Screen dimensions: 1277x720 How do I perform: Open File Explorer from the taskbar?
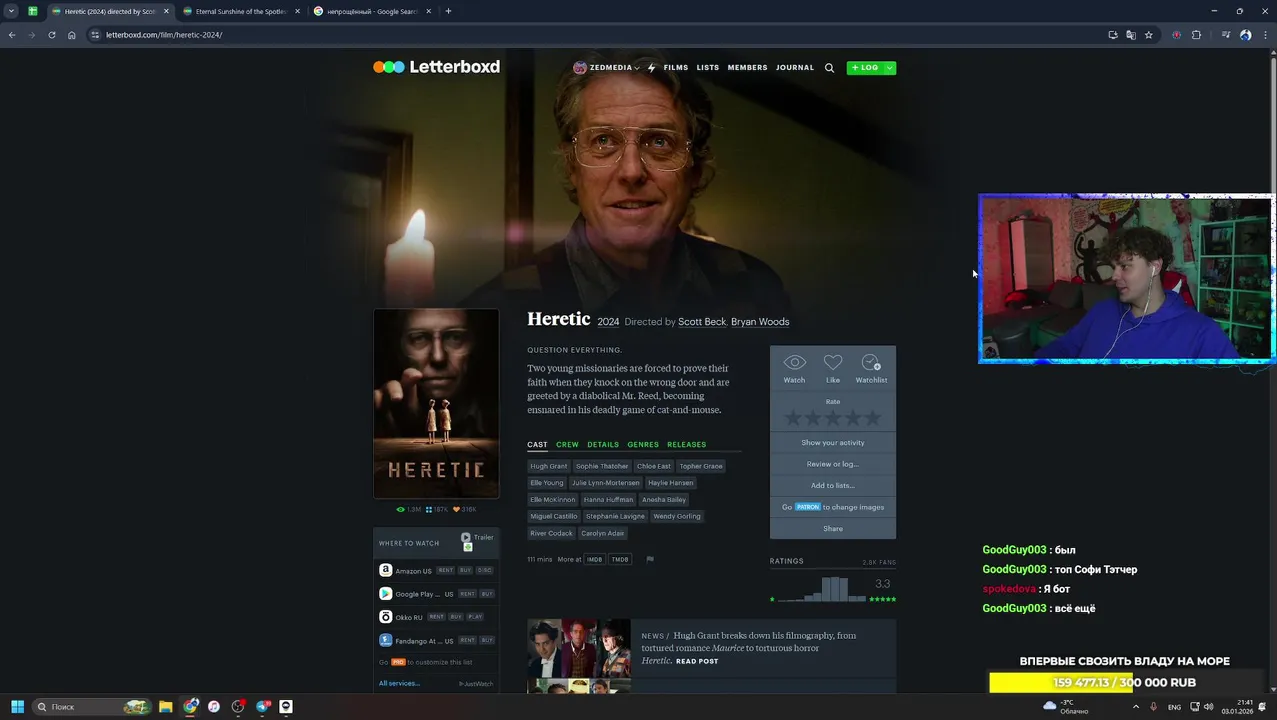tap(166, 706)
